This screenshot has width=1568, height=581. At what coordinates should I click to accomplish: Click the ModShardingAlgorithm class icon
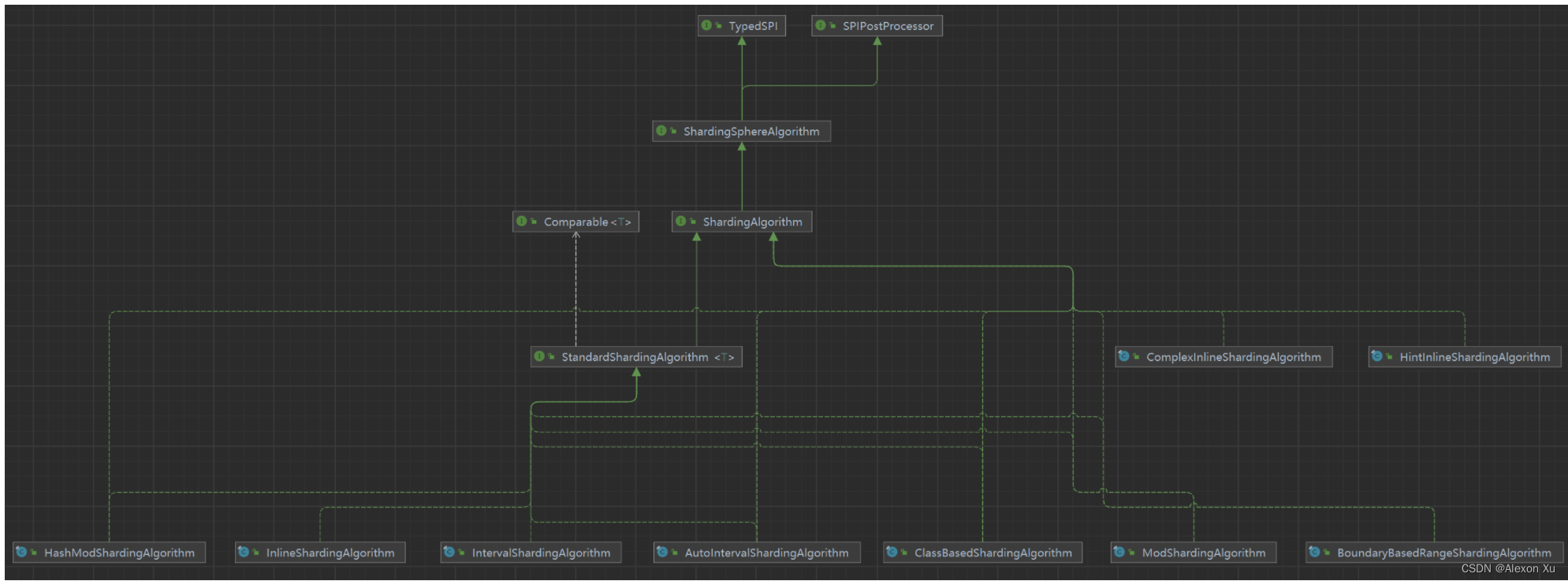pos(1119,552)
